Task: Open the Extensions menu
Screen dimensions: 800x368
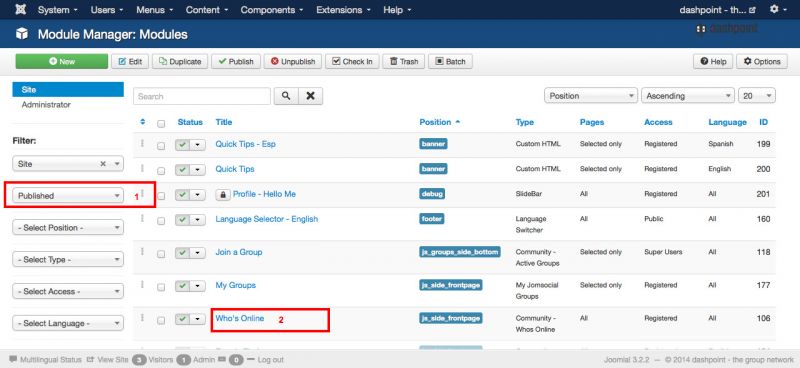Action: pos(342,10)
